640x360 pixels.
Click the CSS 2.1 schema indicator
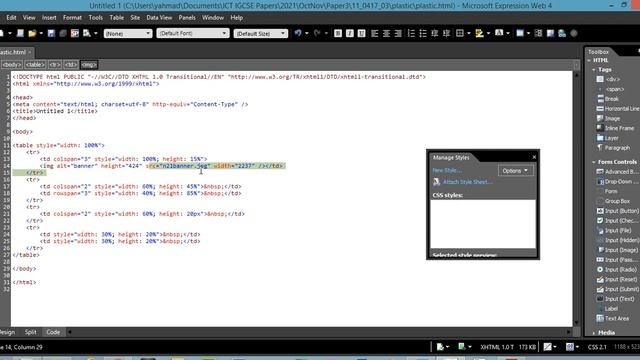click(597, 347)
